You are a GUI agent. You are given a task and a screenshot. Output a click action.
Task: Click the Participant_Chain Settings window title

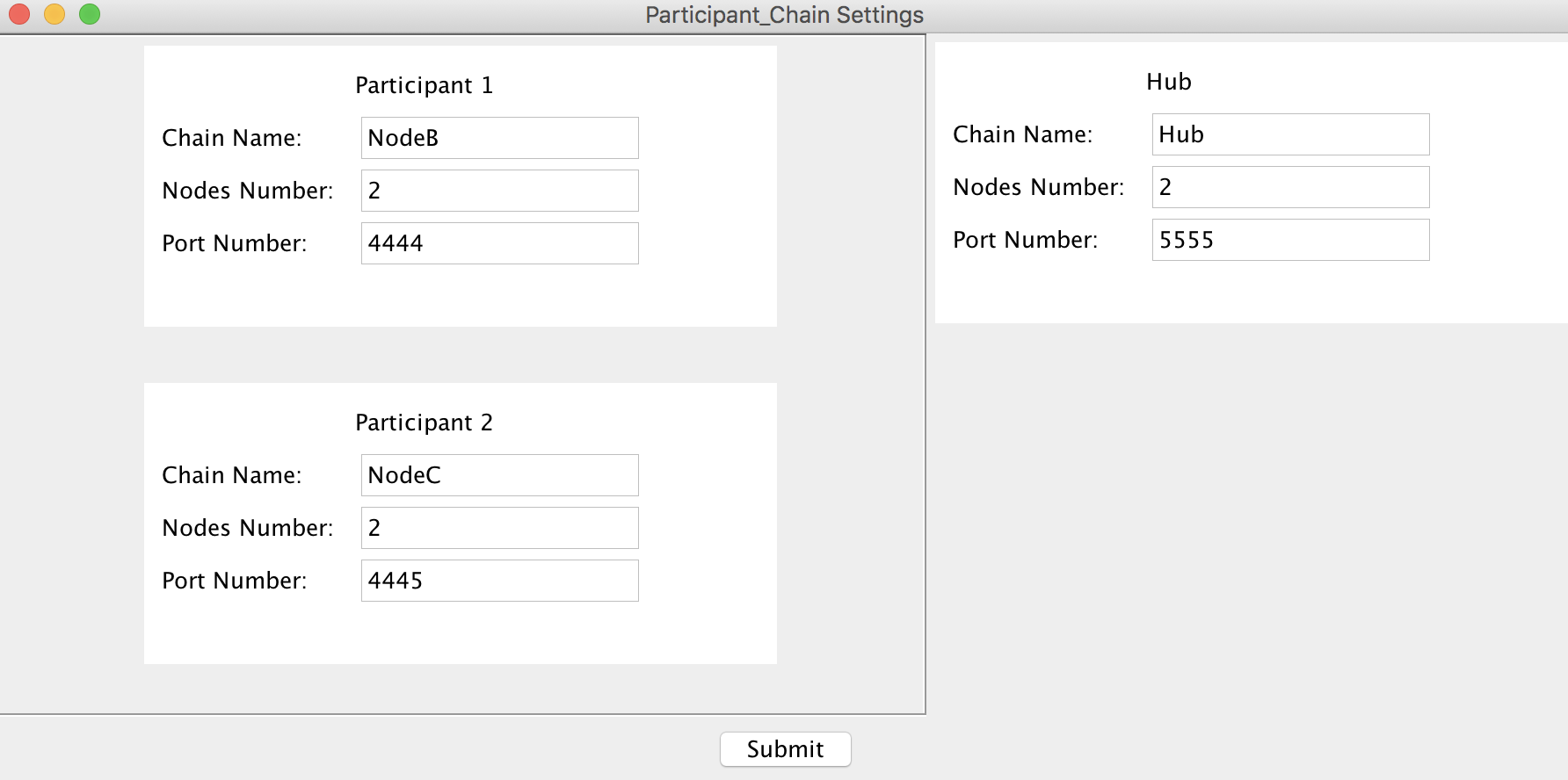pyautogui.click(x=784, y=15)
